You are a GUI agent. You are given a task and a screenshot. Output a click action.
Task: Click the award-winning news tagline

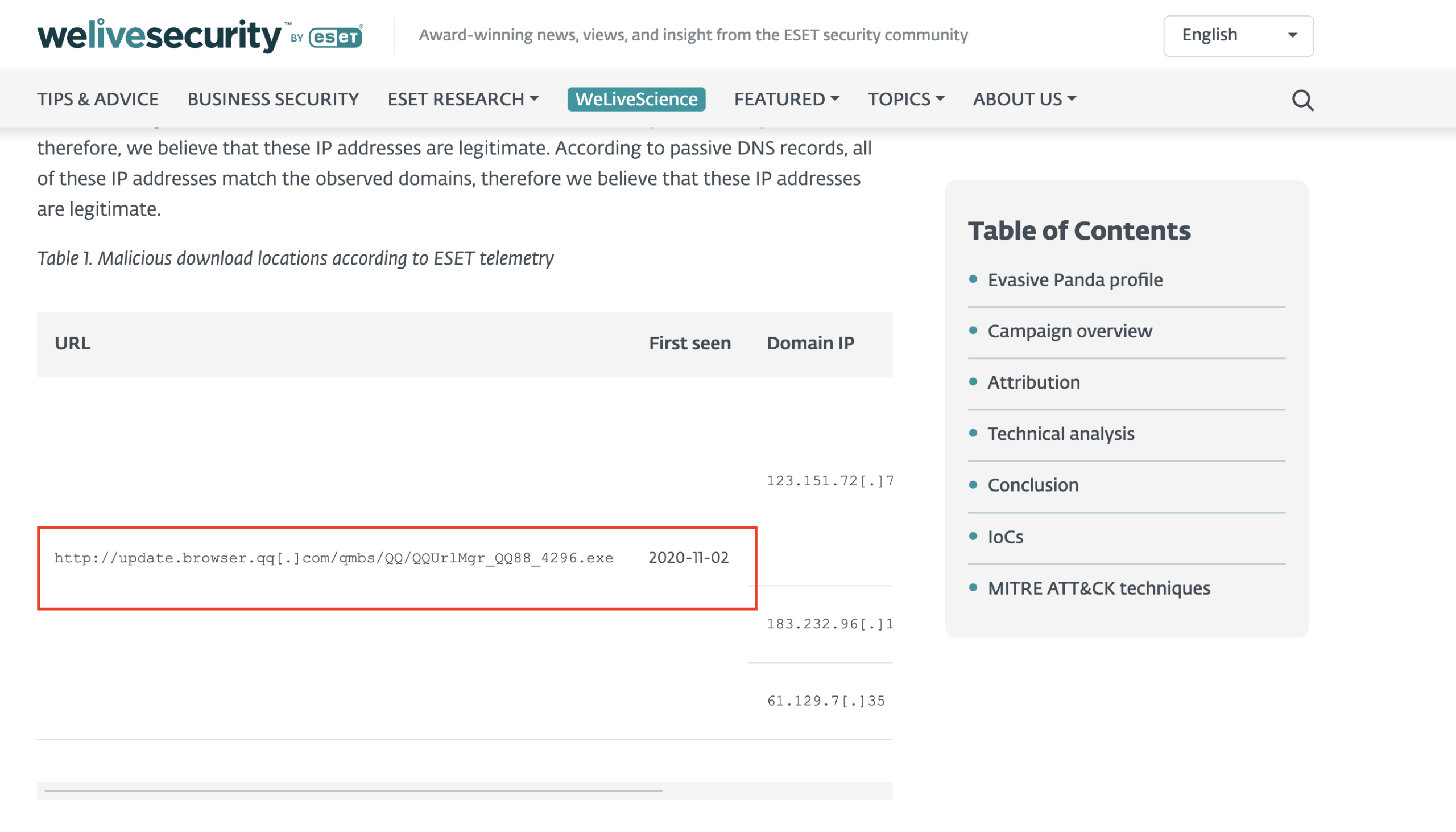pos(693,35)
